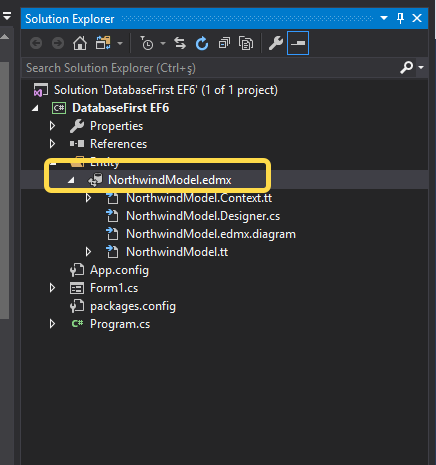436x465 pixels.
Task: Click the green C# icon for Program.cs
Action: [77, 323]
